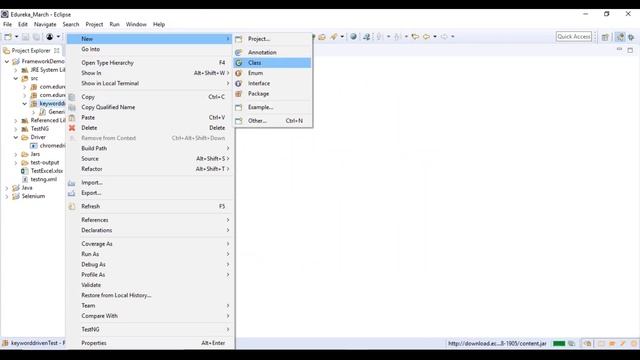640x360 pixels.
Task: Select testng.xml in Project Explorer
Action: pyautogui.click(x=44, y=180)
